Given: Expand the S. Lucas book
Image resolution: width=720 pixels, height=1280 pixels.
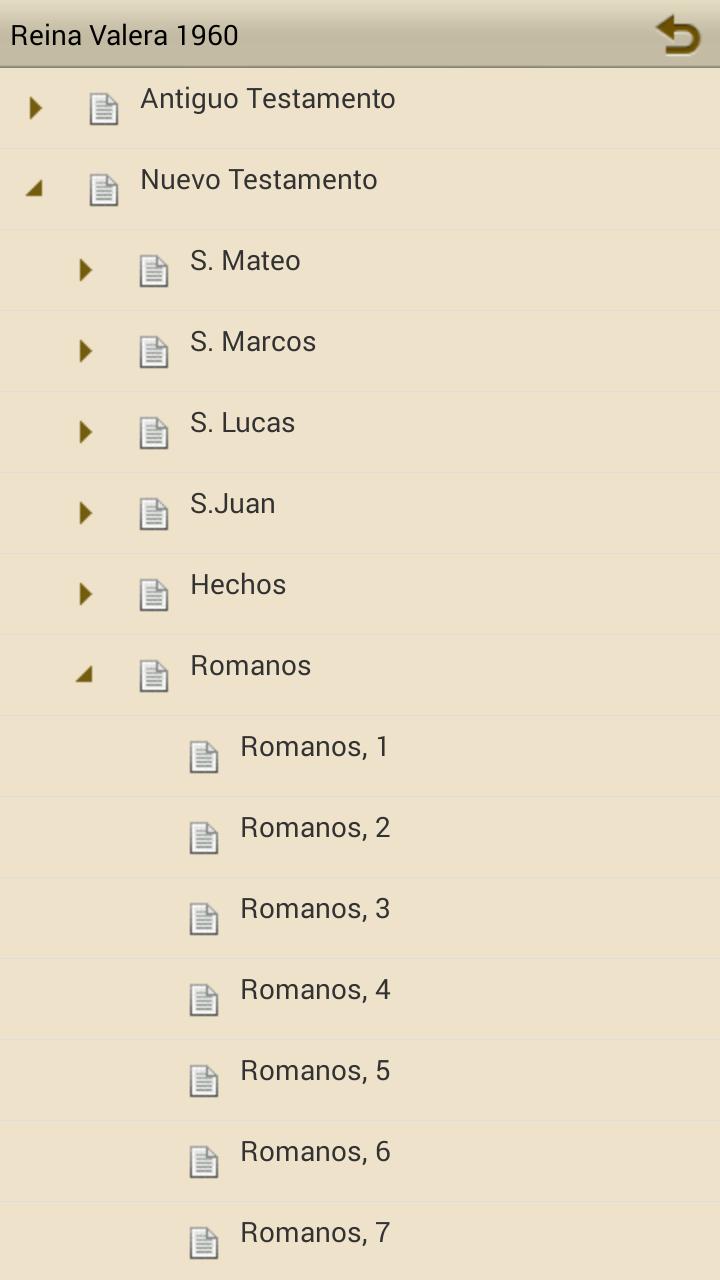Looking at the screenshot, I should coord(86,432).
